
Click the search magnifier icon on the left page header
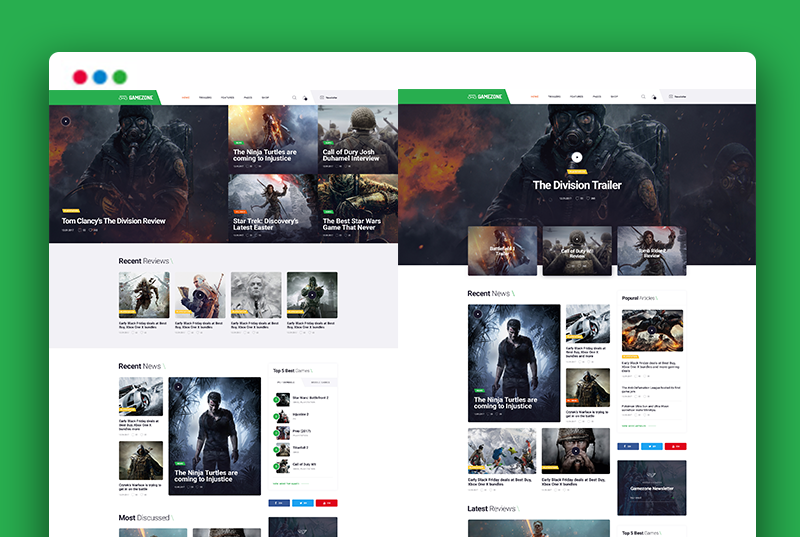tap(294, 97)
